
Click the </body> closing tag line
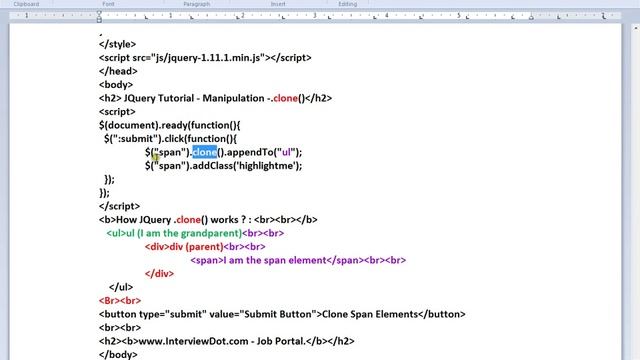[118, 354]
